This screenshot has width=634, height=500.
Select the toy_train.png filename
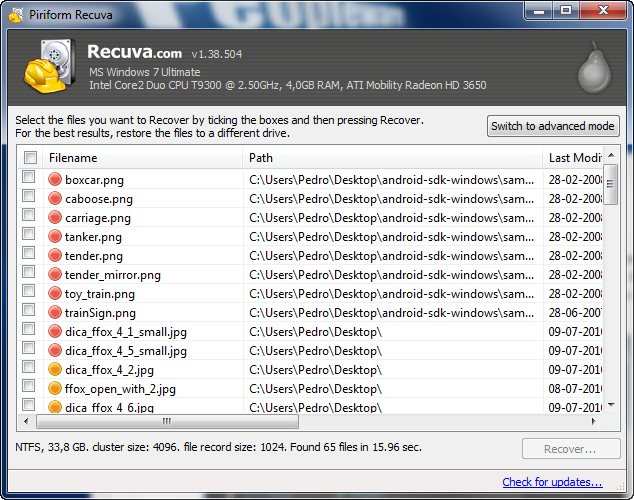[99, 294]
